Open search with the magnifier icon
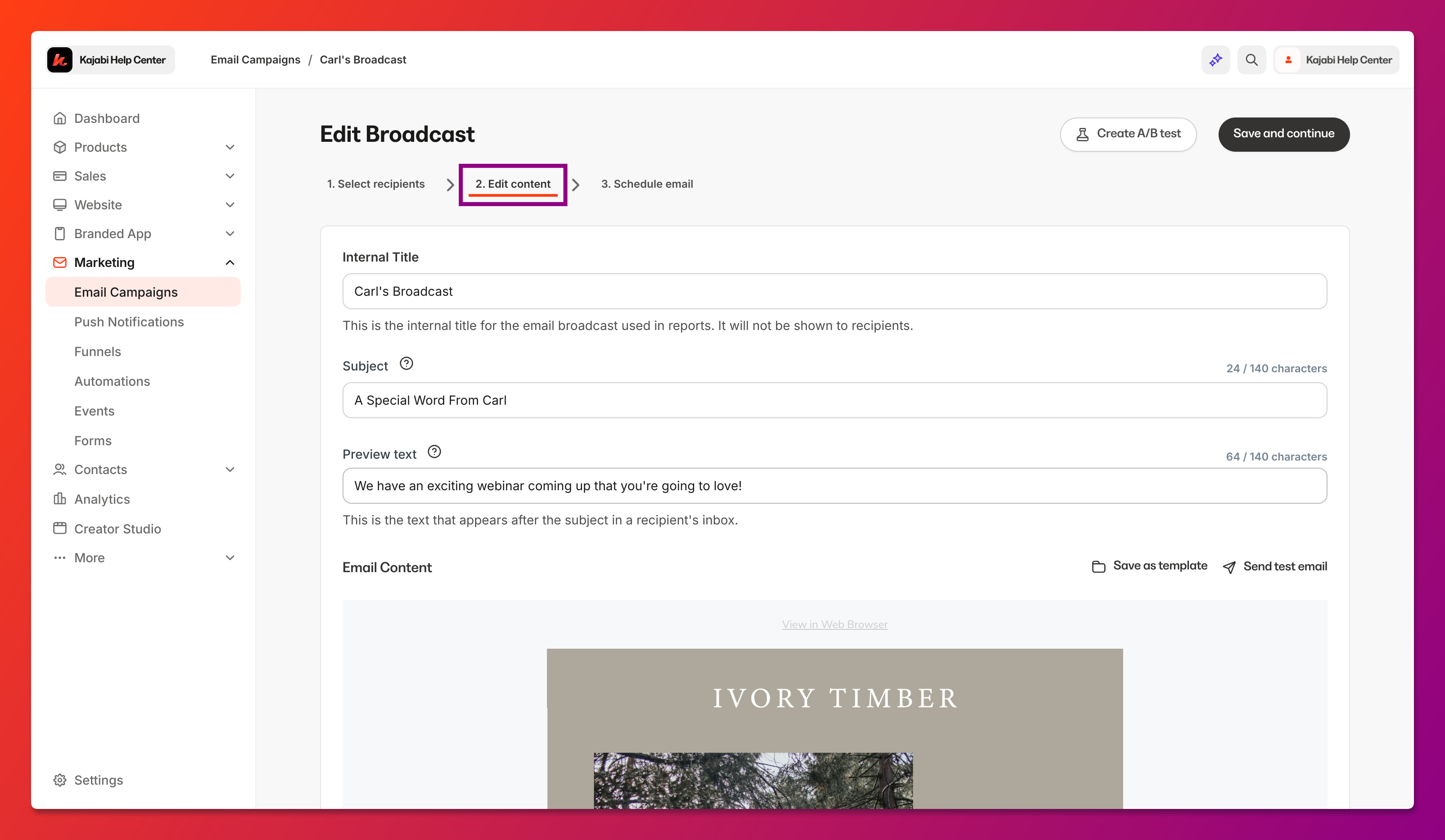 click(x=1251, y=59)
